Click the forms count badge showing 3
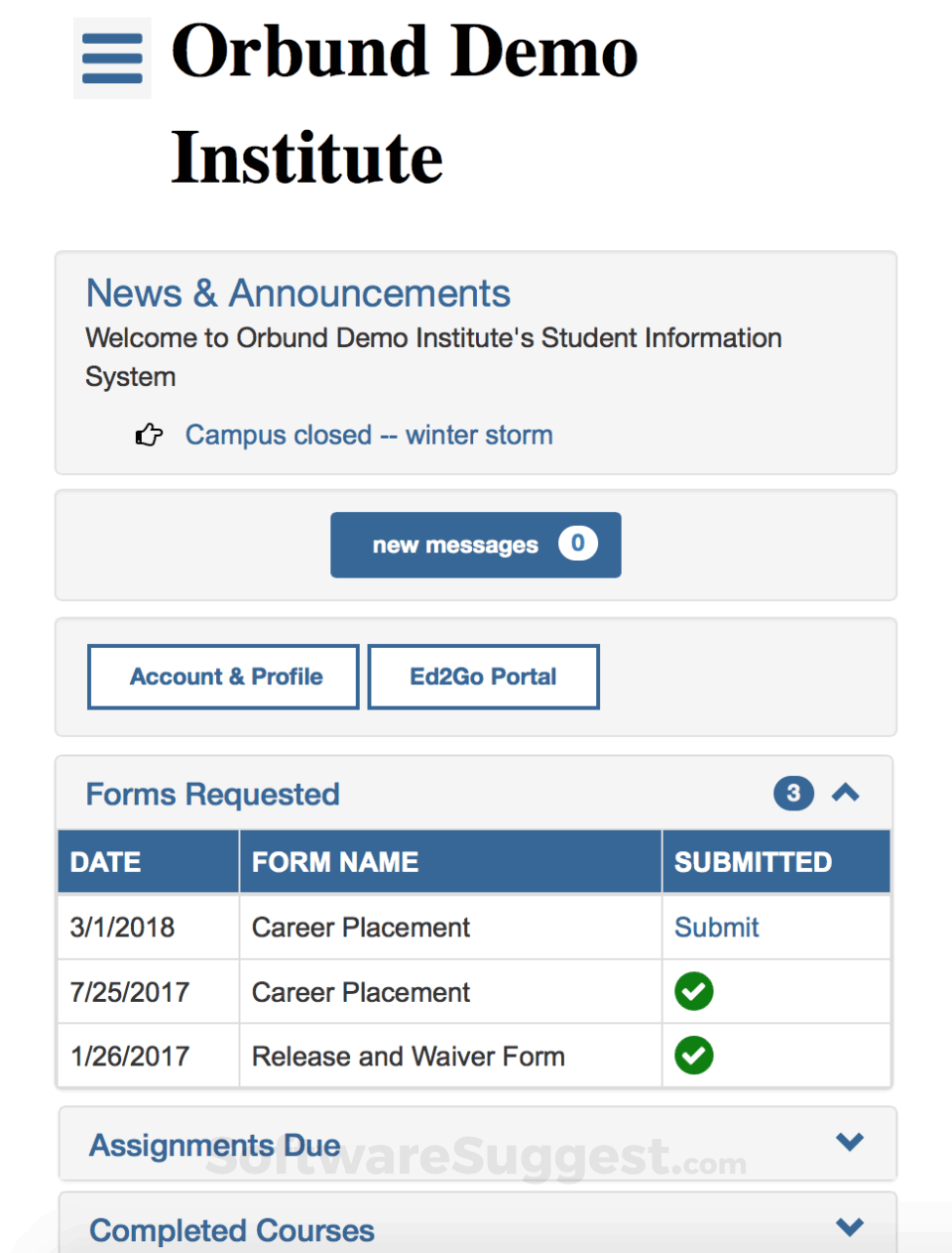 793,794
